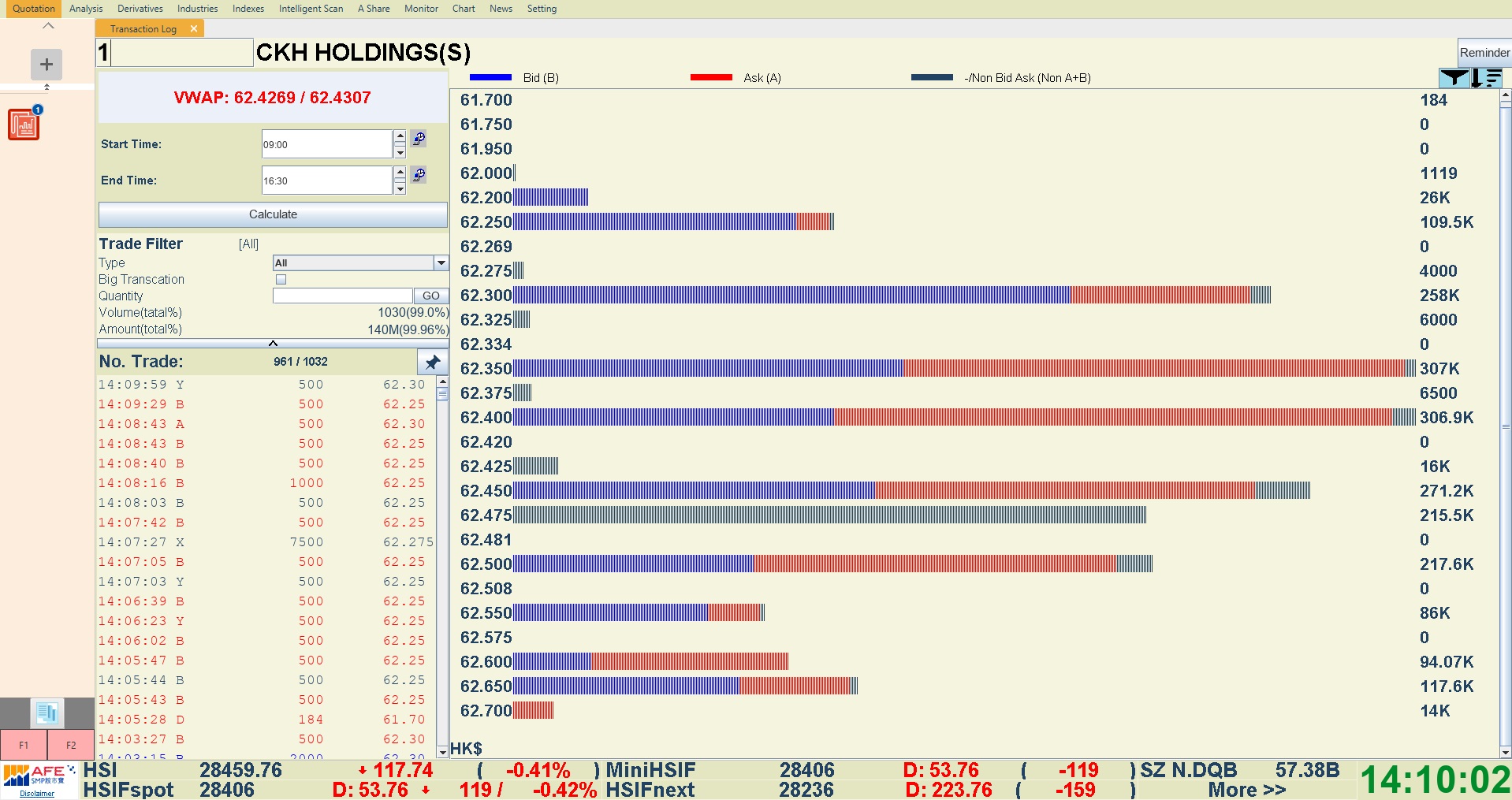Click price chart scrollbar down arrow

coord(1506,753)
